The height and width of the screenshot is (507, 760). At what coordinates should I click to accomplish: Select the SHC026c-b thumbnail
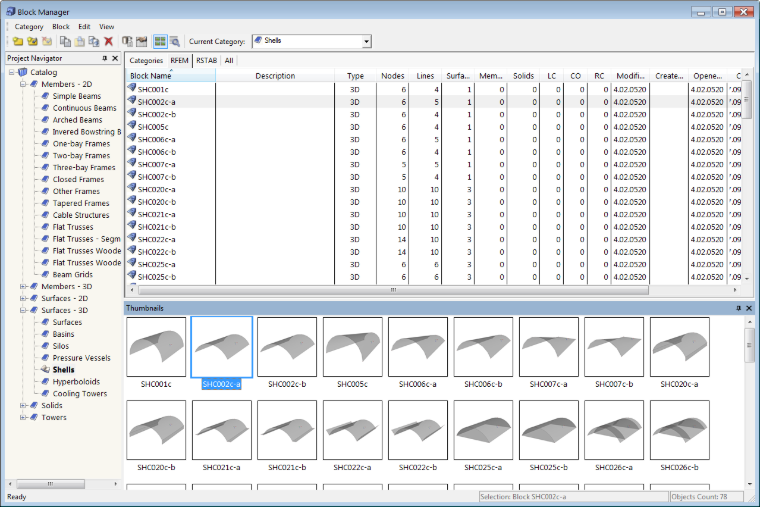click(680, 430)
